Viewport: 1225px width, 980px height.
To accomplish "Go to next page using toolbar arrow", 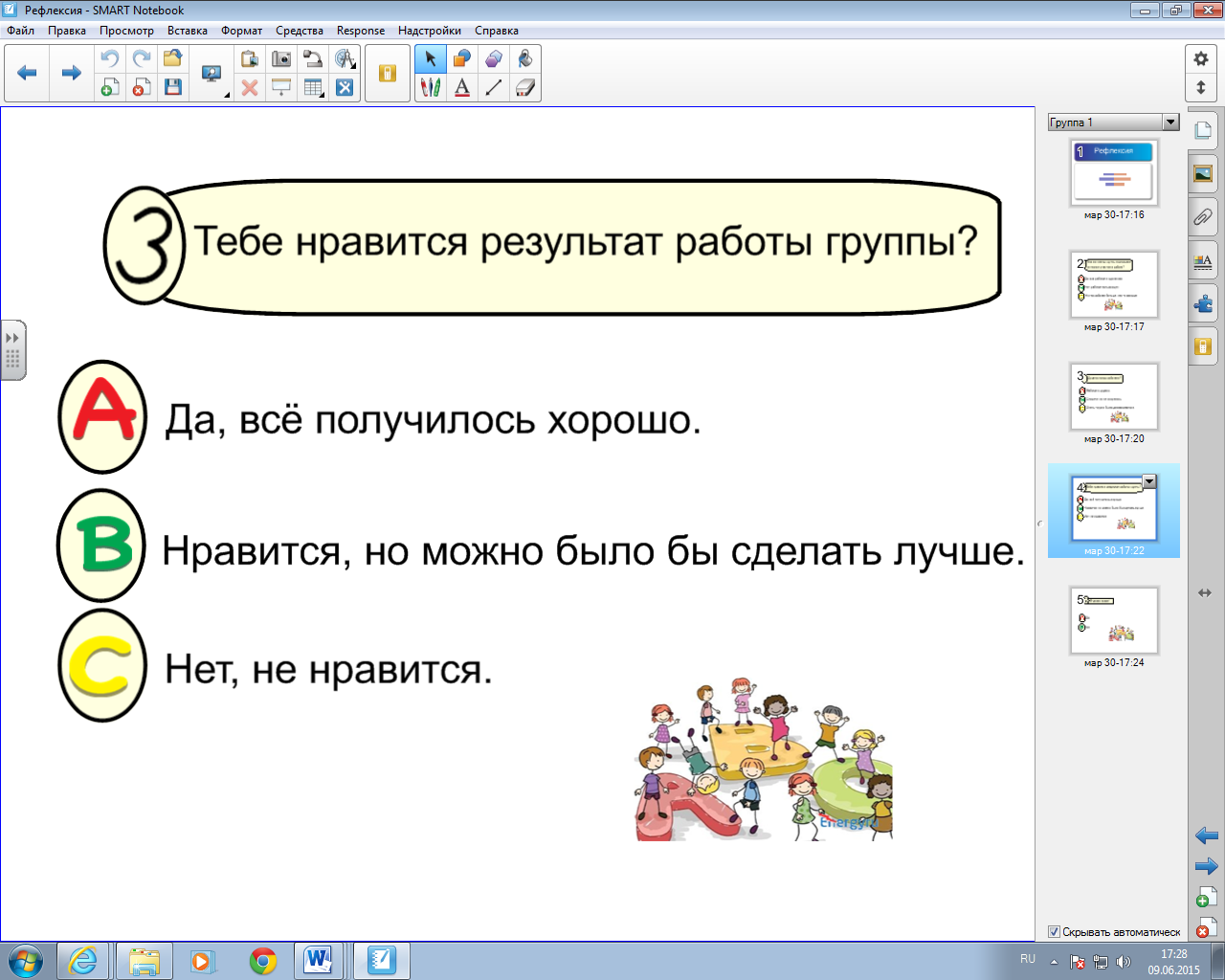I will tap(71, 73).
